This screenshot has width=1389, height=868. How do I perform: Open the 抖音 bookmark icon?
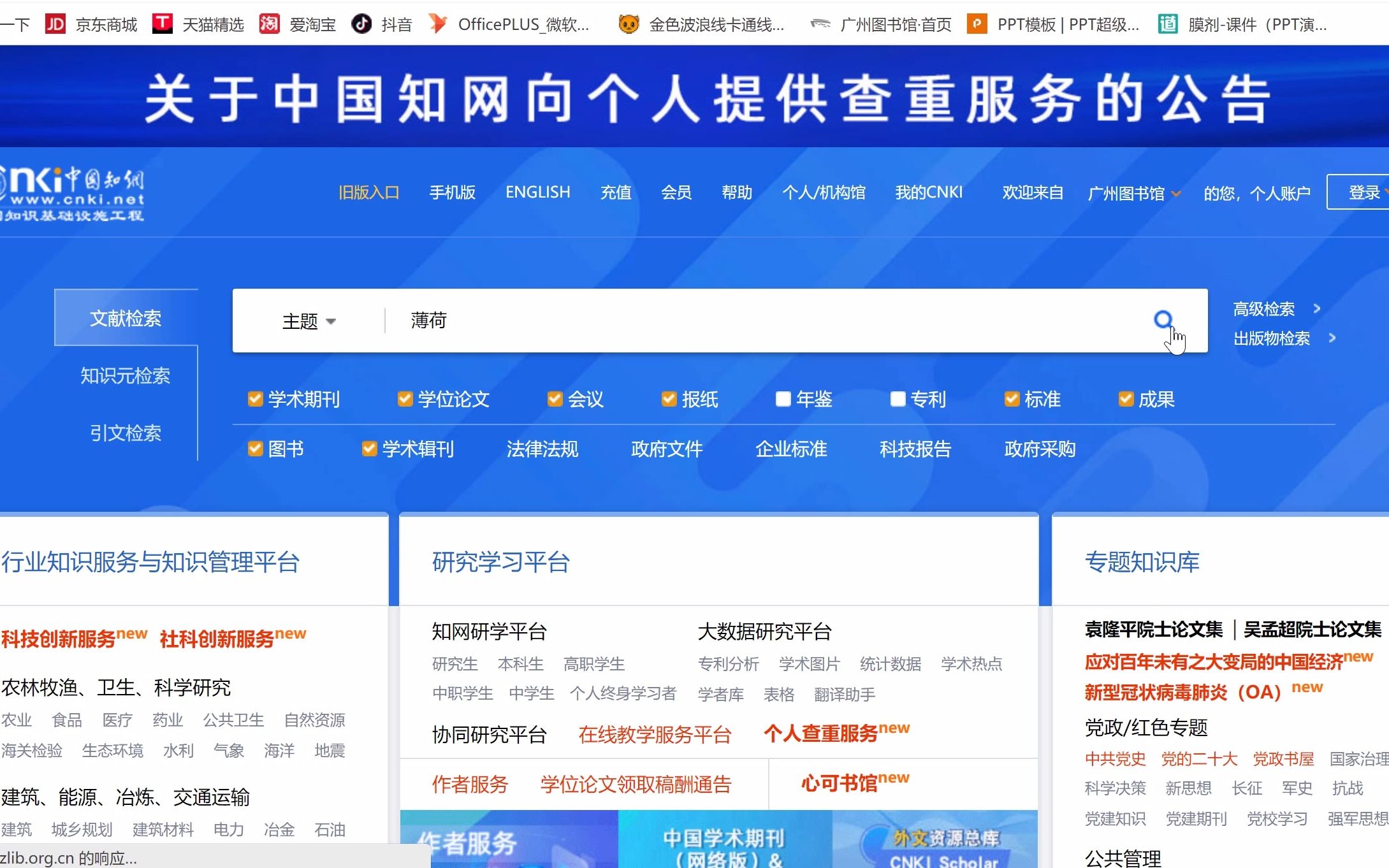coord(361,24)
